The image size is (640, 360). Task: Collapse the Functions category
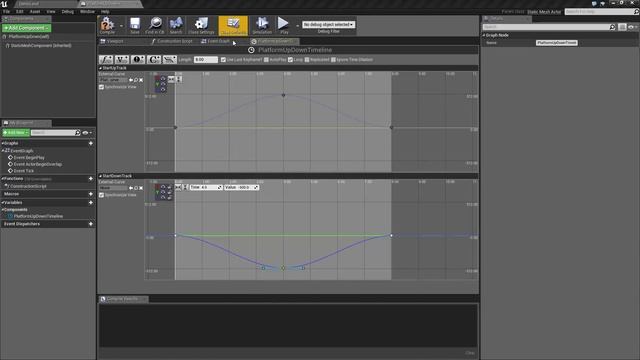coord(2,179)
